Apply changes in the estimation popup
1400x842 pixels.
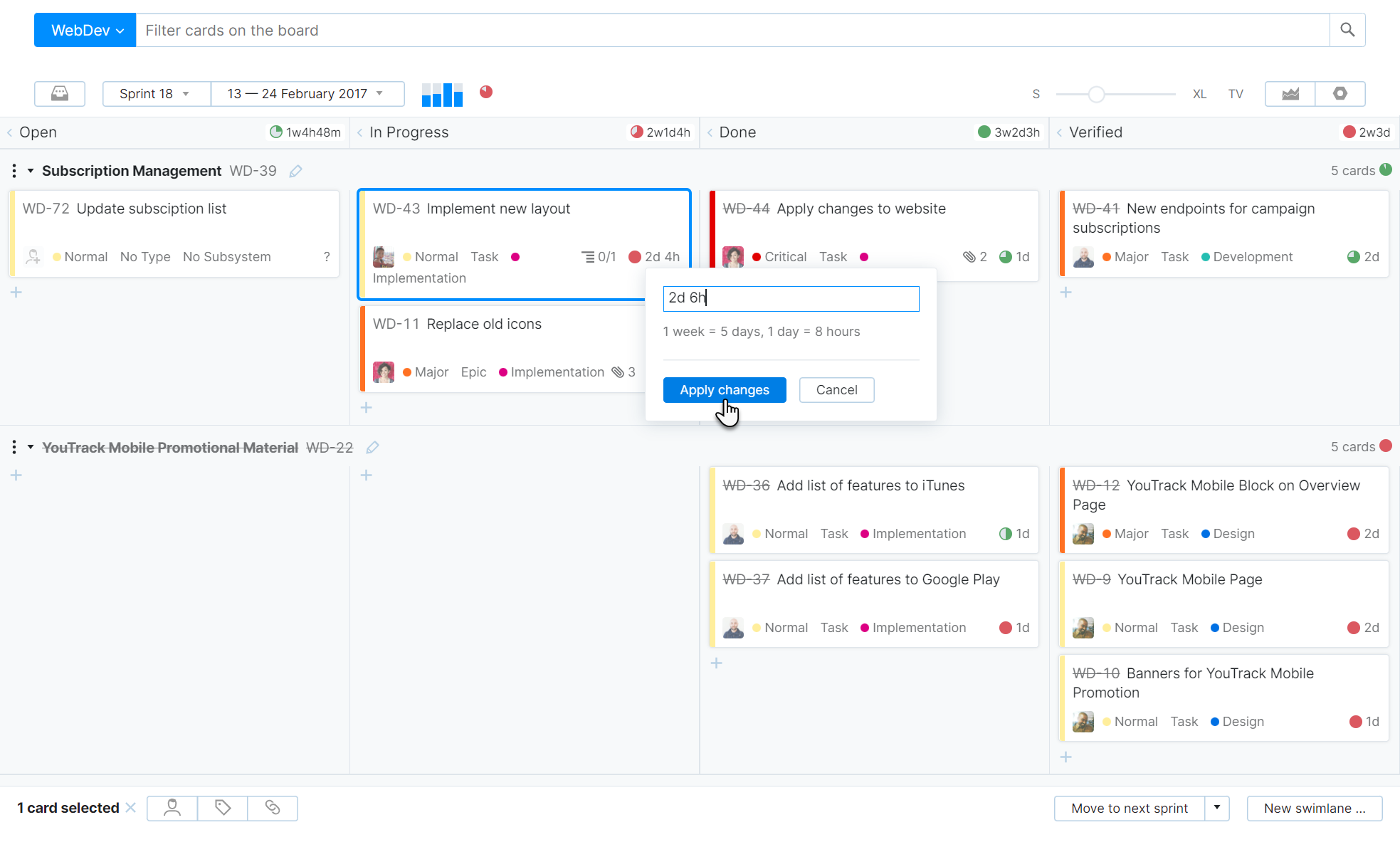[x=724, y=389]
